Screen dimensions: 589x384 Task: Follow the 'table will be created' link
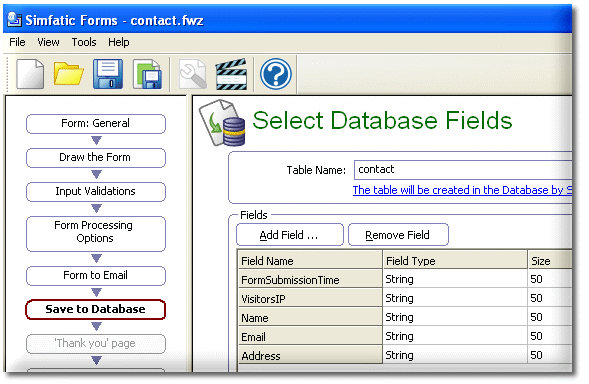coord(462,190)
